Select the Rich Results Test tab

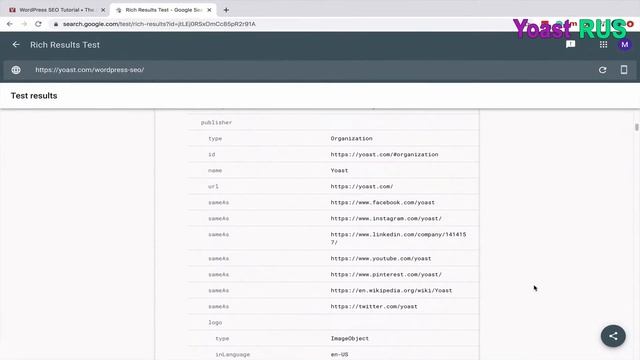(163, 10)
